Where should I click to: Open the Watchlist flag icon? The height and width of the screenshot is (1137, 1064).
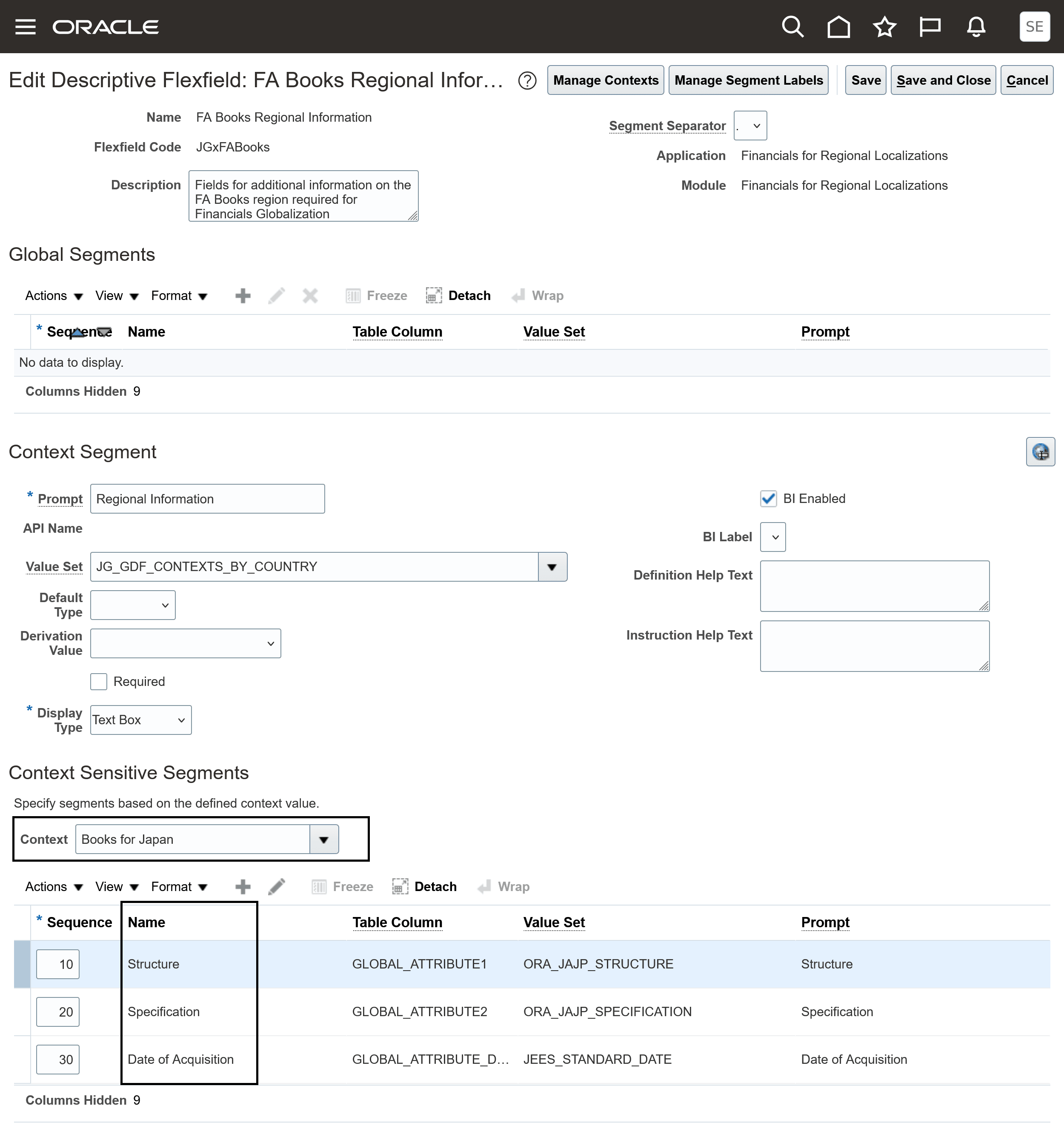pos(930,27)
